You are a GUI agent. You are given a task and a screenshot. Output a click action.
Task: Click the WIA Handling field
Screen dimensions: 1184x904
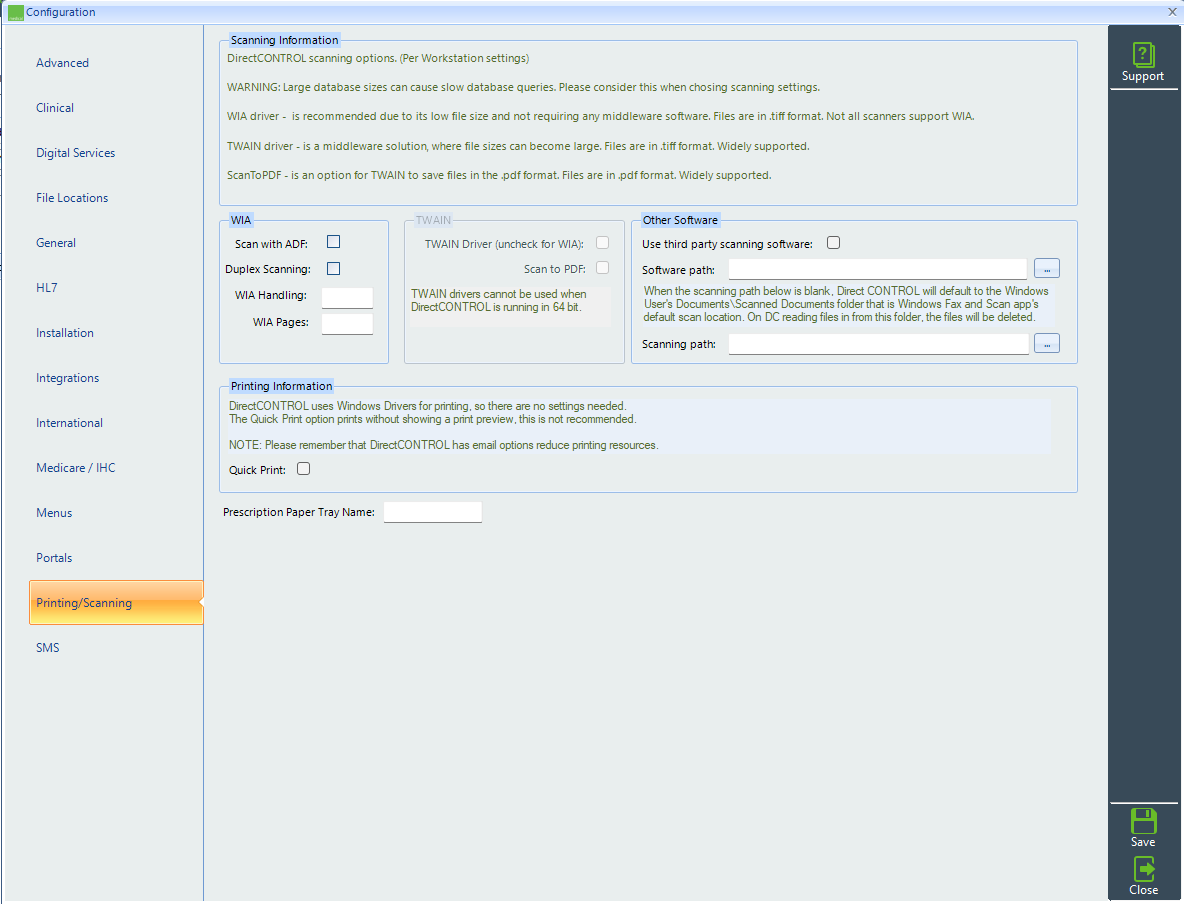[x=347, y=298]
